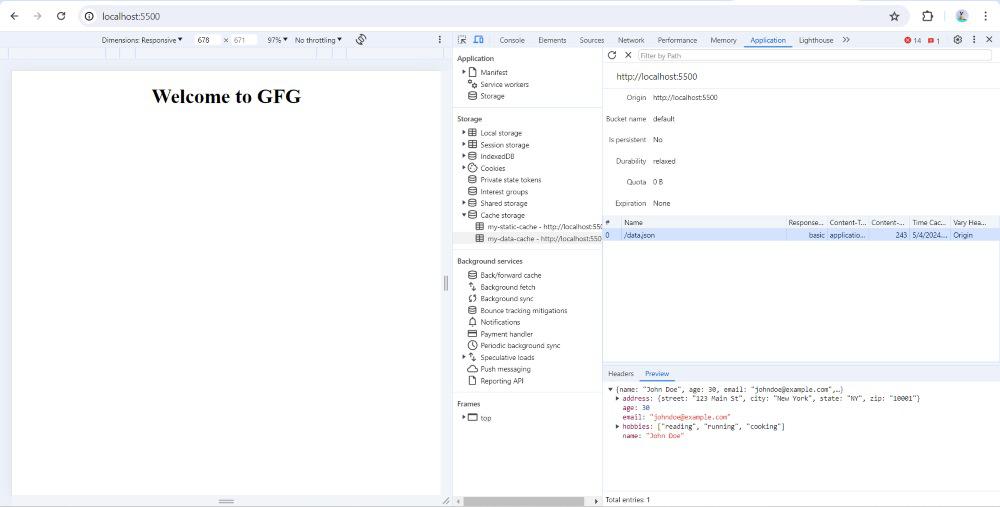This screenshot has width=1000, height=507.
Task: Expand the address object in preview
Action: click(x=617, y=398)
